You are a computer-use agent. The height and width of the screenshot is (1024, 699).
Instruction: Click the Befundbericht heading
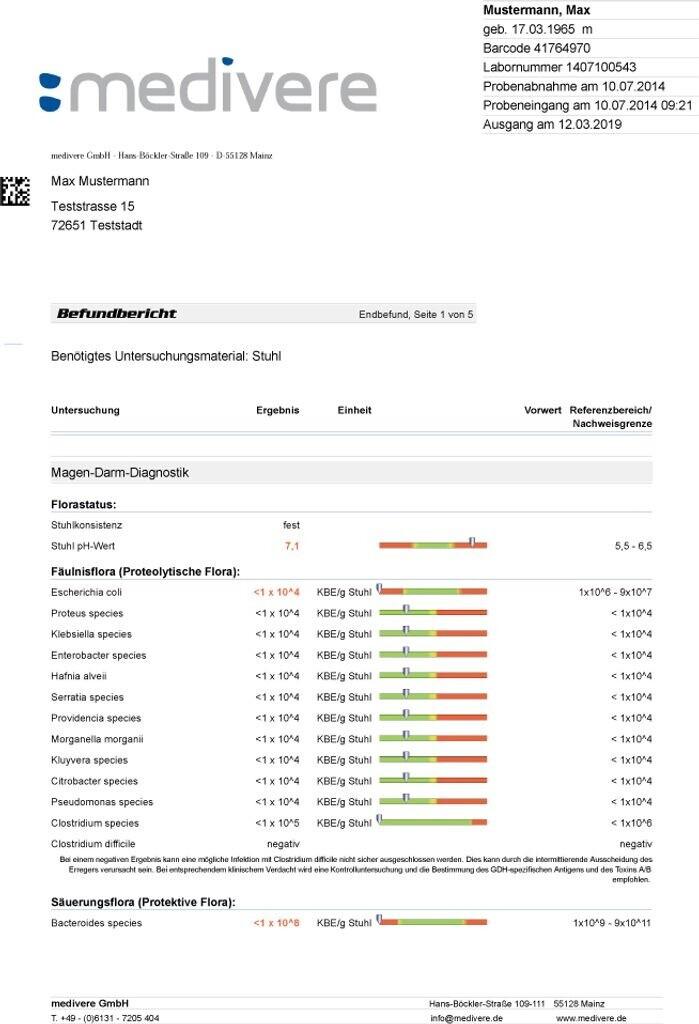pos(117,314)
